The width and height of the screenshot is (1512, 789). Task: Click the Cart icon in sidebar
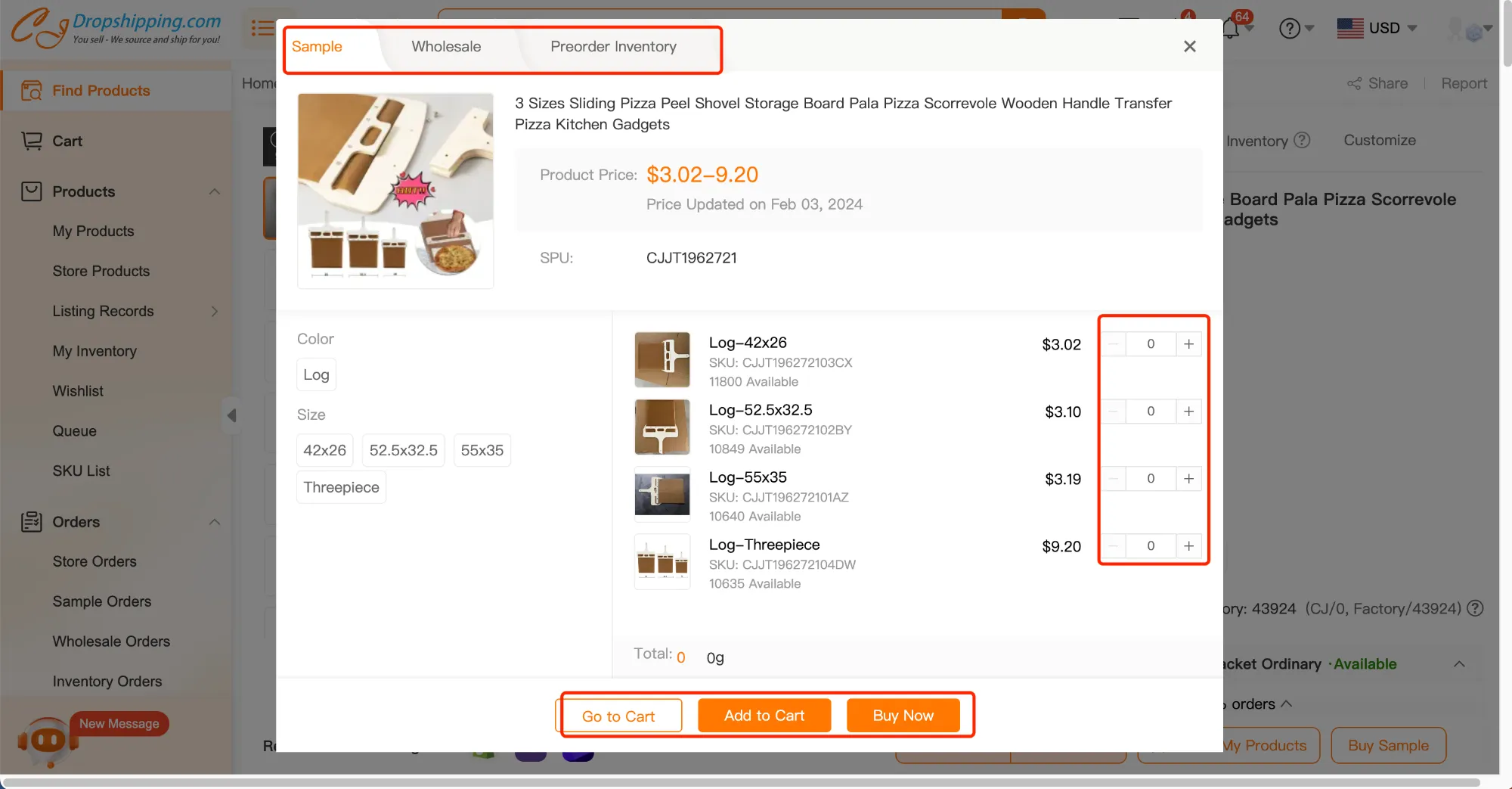coord(32,141)
